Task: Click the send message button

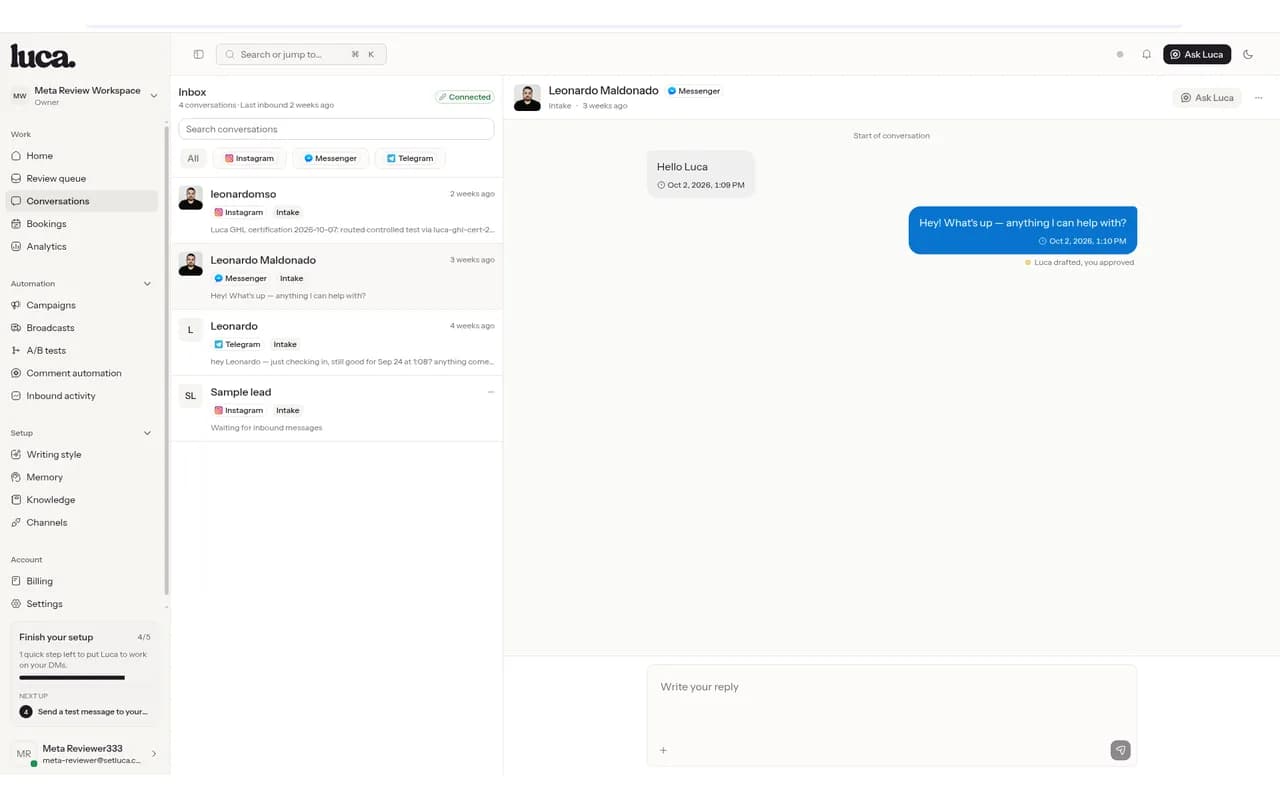Action: pos(1120,750)
